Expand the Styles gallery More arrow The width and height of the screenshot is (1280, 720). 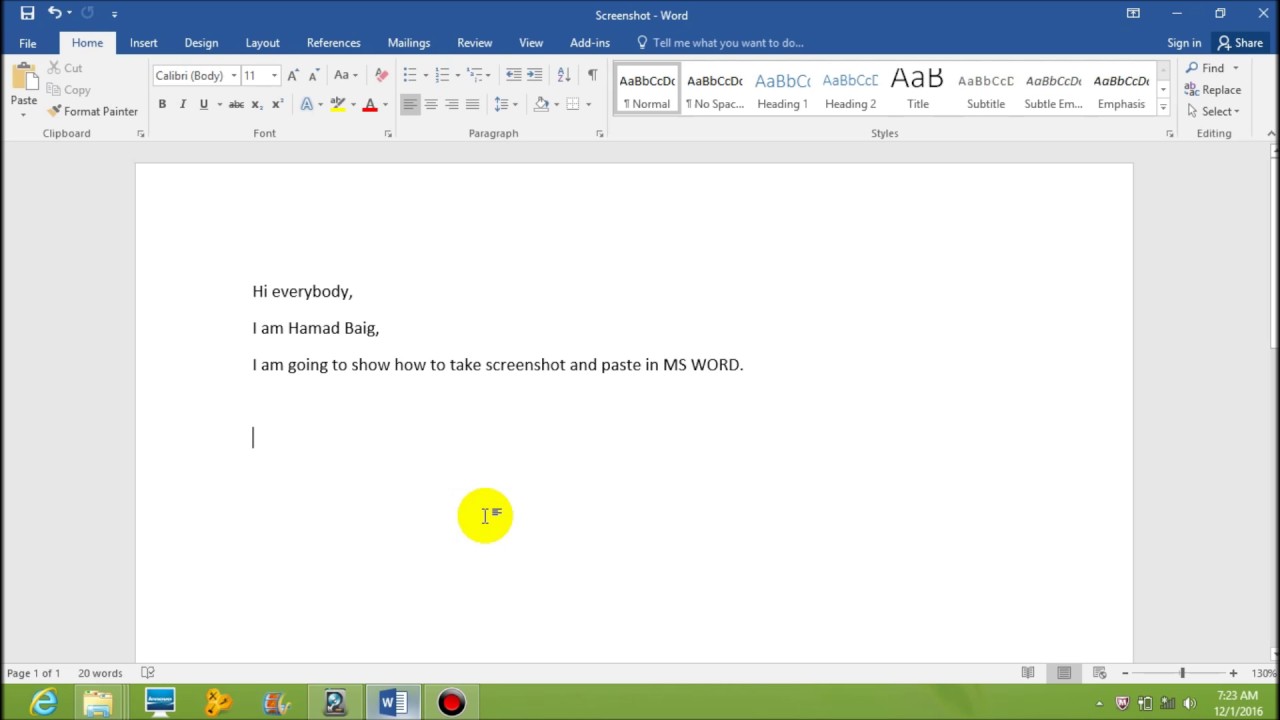pyautogui.click(x=1163, y=108)
